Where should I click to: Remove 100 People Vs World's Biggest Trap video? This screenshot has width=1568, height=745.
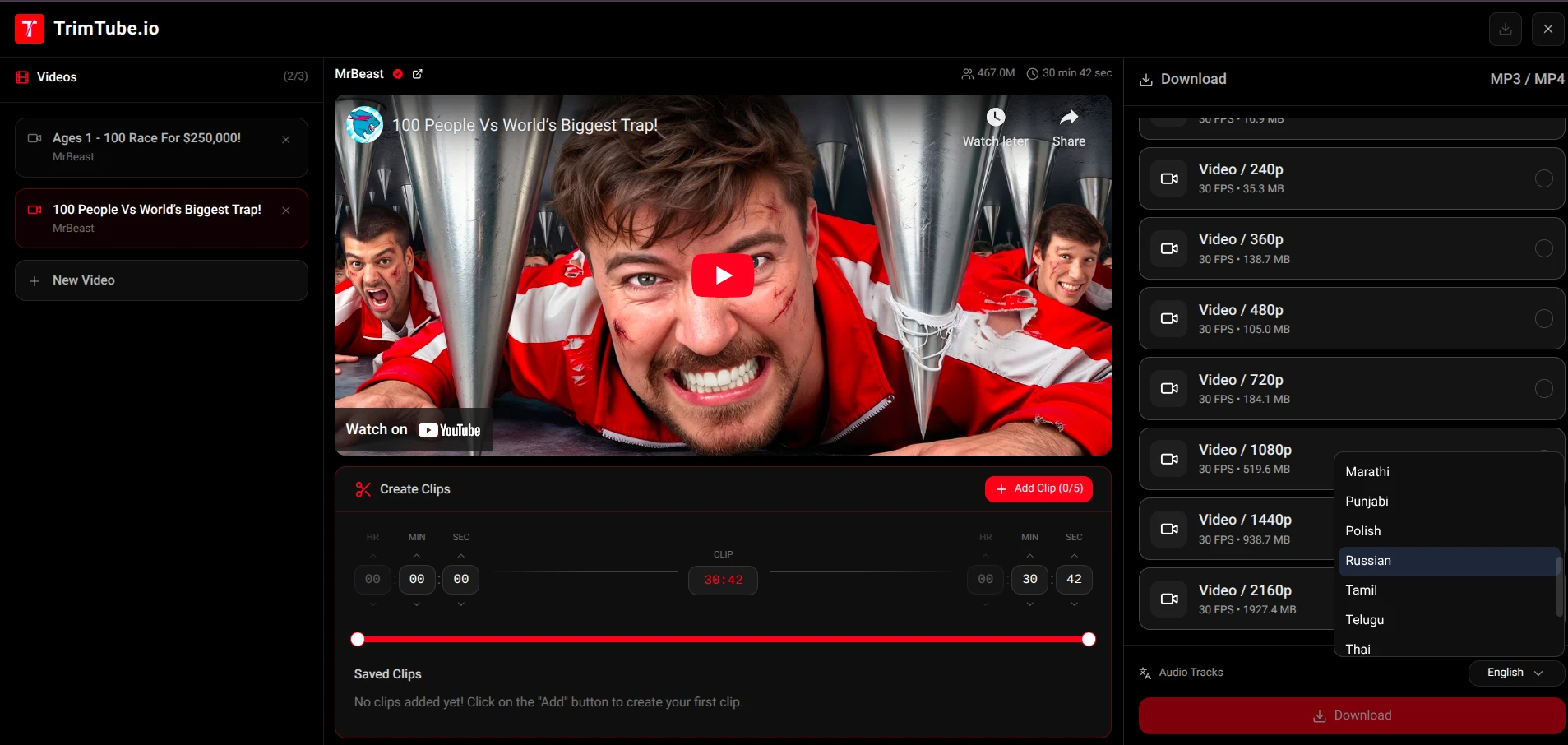(x=286, y=211)
